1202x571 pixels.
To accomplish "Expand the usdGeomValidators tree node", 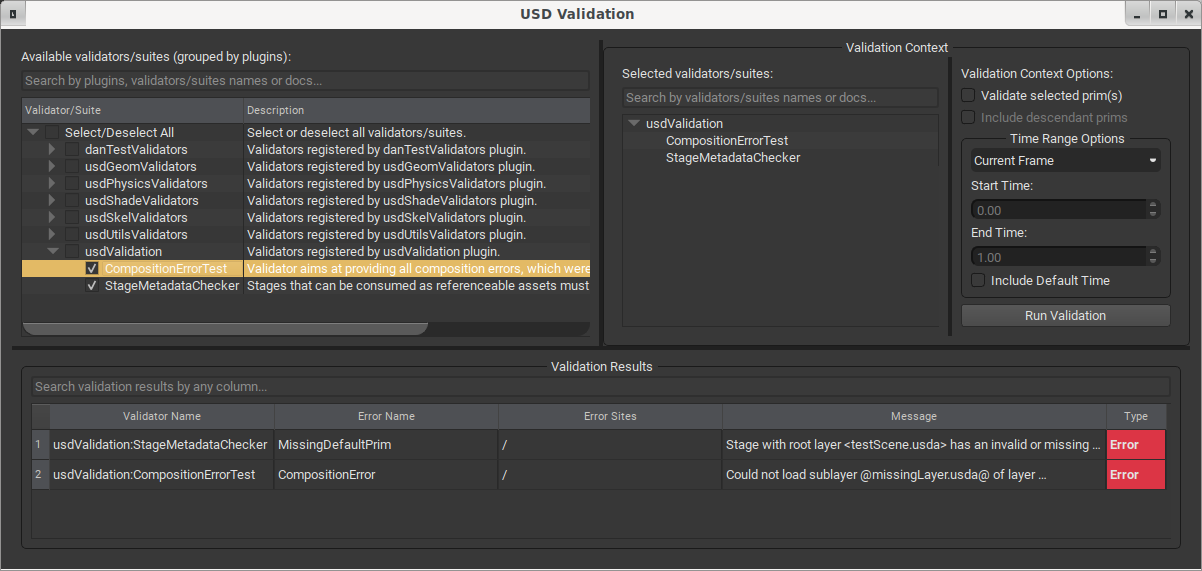I will pos(53,167).
